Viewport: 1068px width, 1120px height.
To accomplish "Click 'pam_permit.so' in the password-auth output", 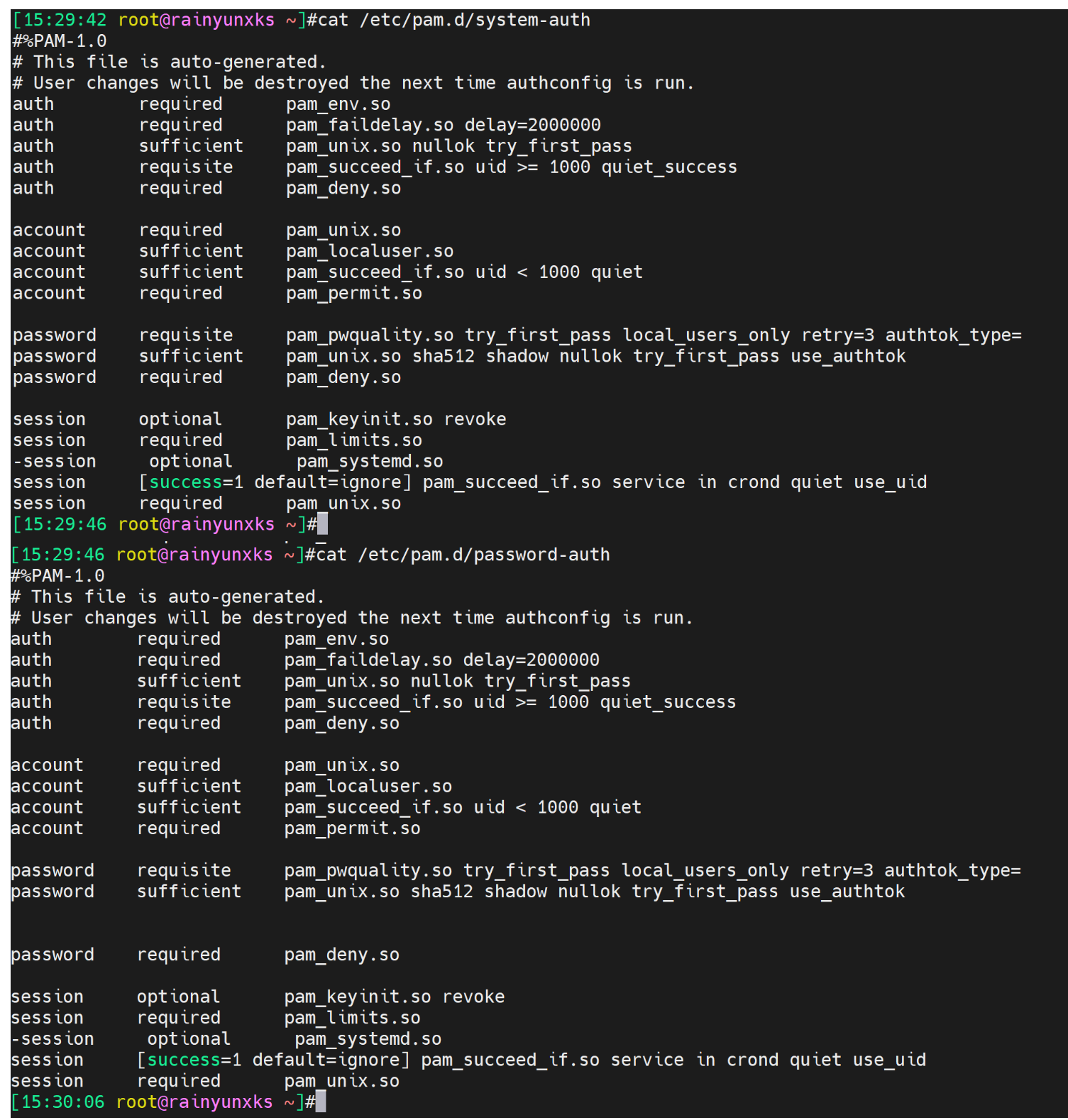I will coord(352,828).
